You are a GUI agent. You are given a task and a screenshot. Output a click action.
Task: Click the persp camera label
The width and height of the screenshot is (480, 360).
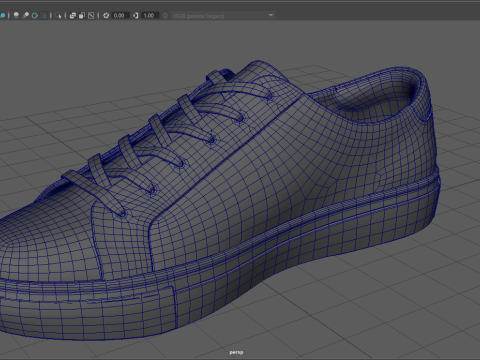pyautogui.click(x=236, y=352)
